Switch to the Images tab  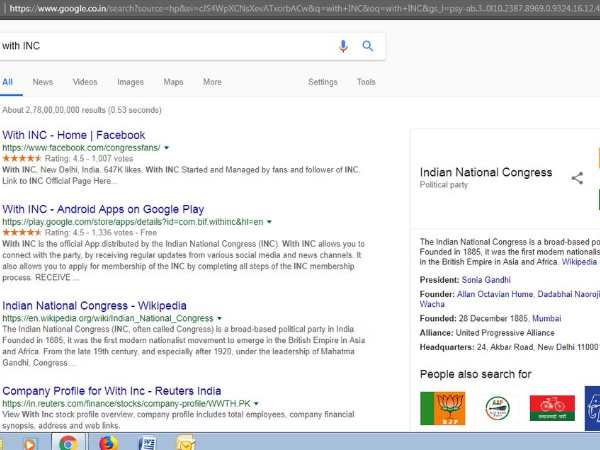[x=130, y=82]
